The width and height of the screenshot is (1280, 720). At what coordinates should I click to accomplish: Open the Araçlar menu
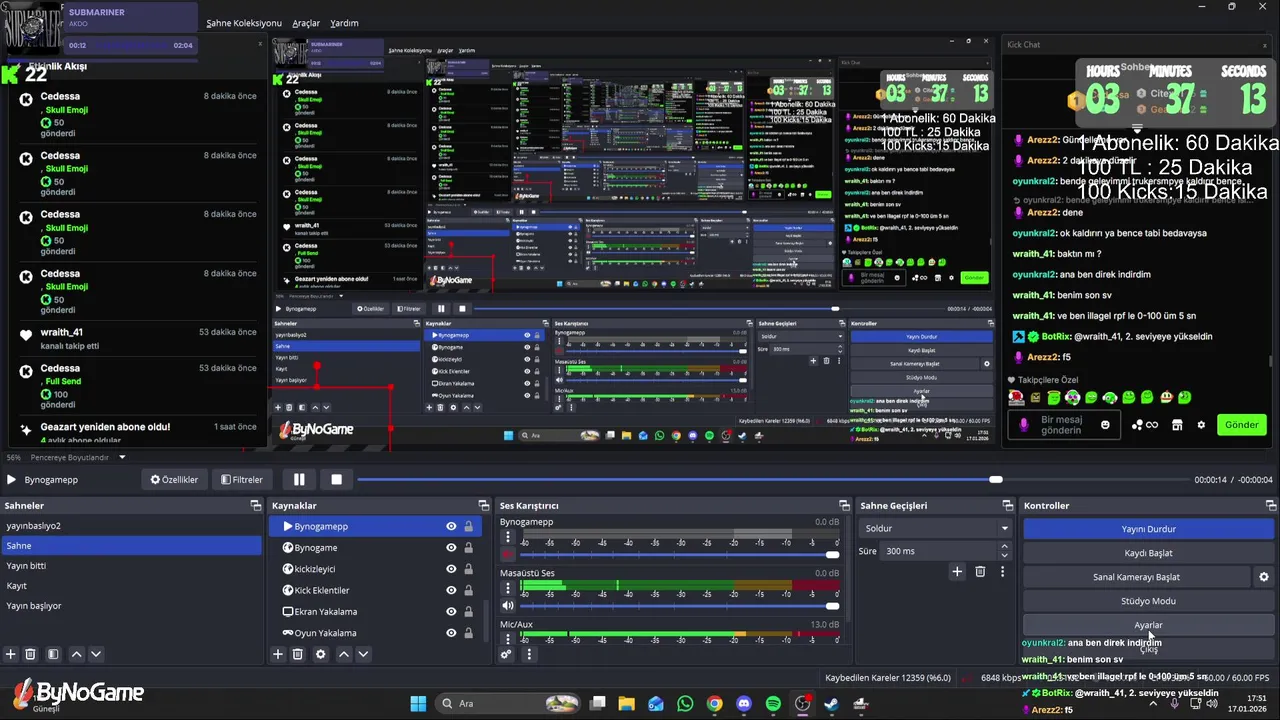(x=307, y=23)
